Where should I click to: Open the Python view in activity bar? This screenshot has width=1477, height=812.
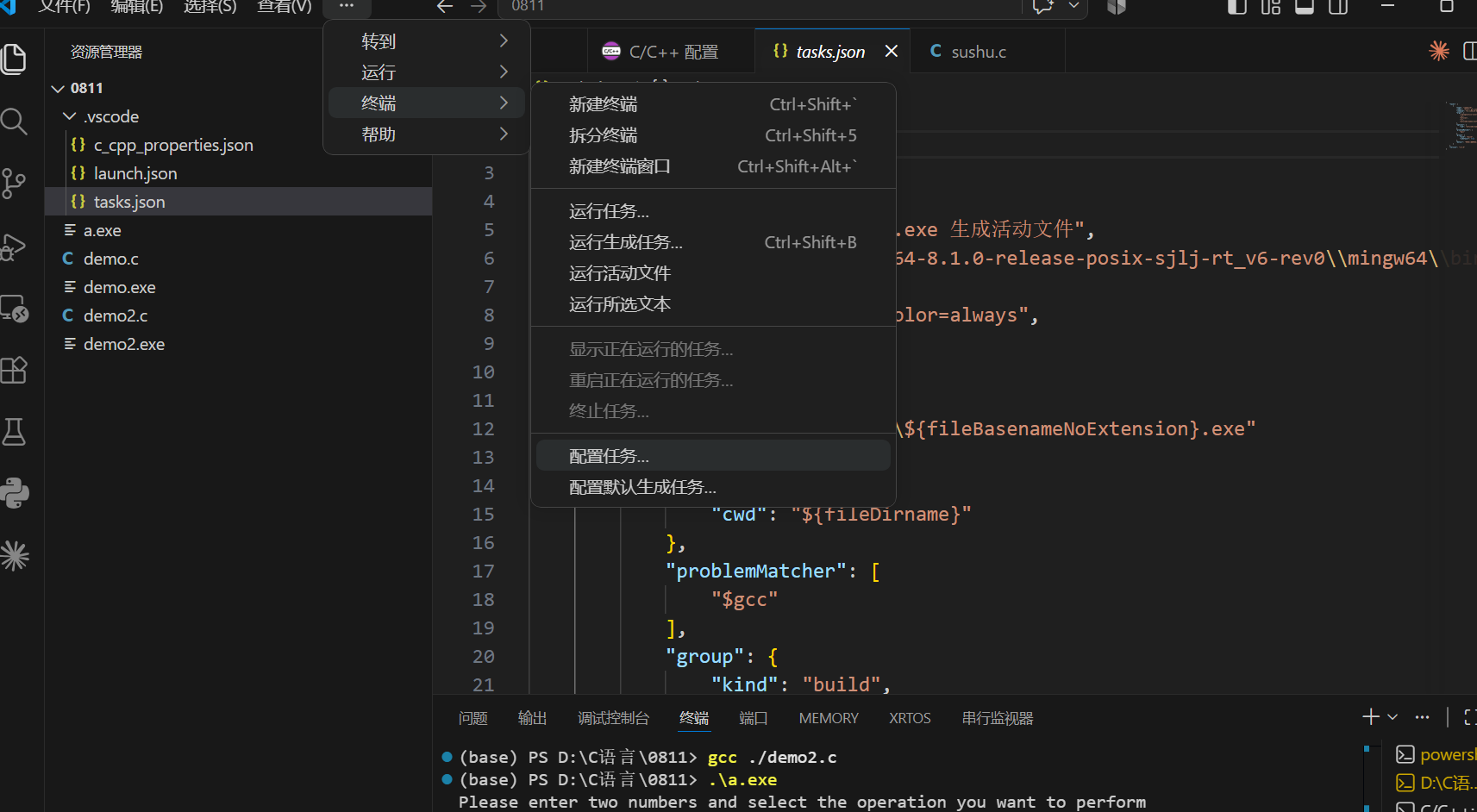[x=14, y=493]
